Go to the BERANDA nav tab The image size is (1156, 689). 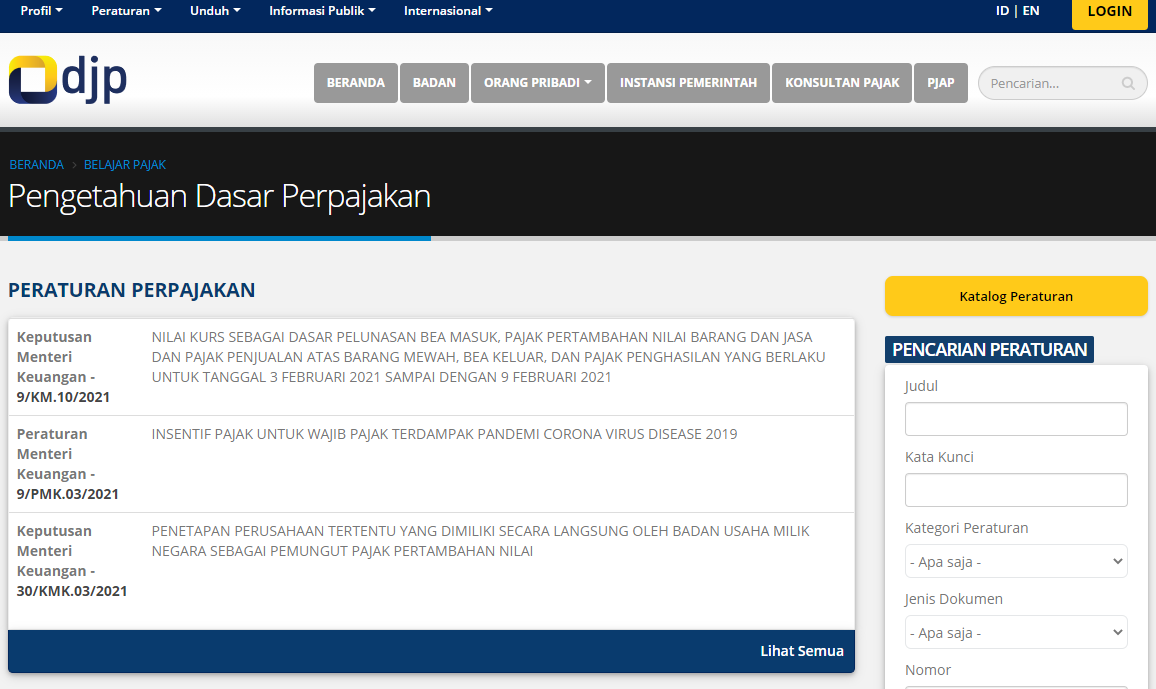(x=356, y=83)
